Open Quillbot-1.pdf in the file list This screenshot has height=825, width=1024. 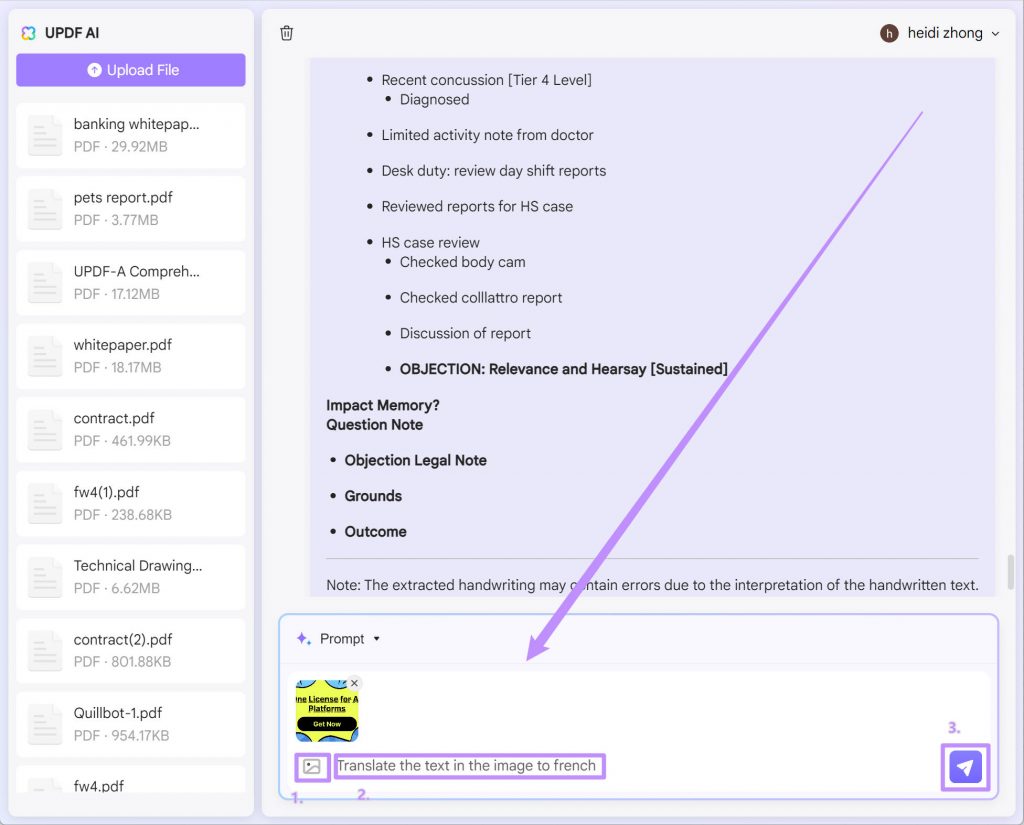[x=130, y=723]
